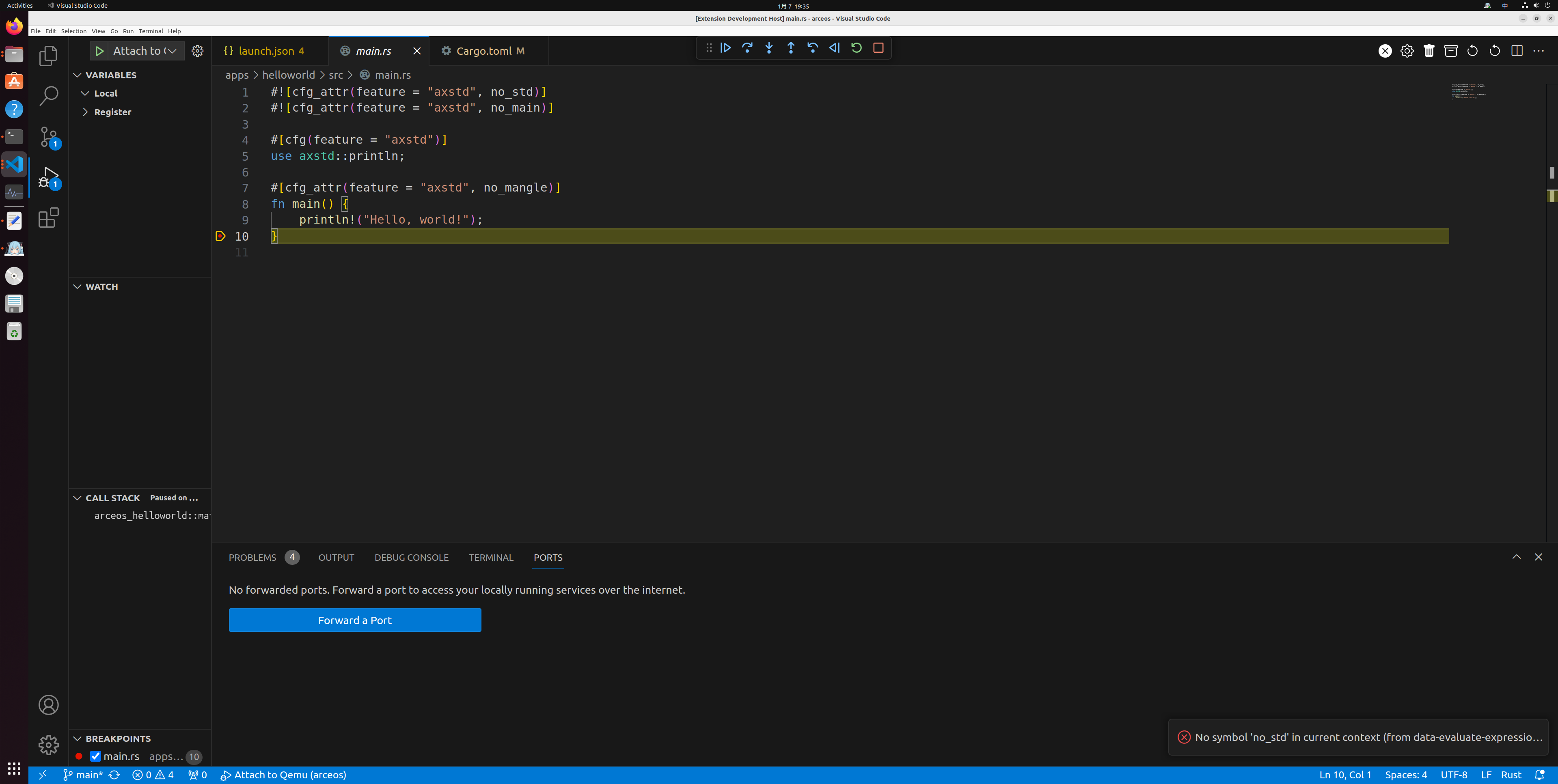Change language mode Rust in status bar
The height and width of the screenshot is (784, 1558).
coord(1511,775)
